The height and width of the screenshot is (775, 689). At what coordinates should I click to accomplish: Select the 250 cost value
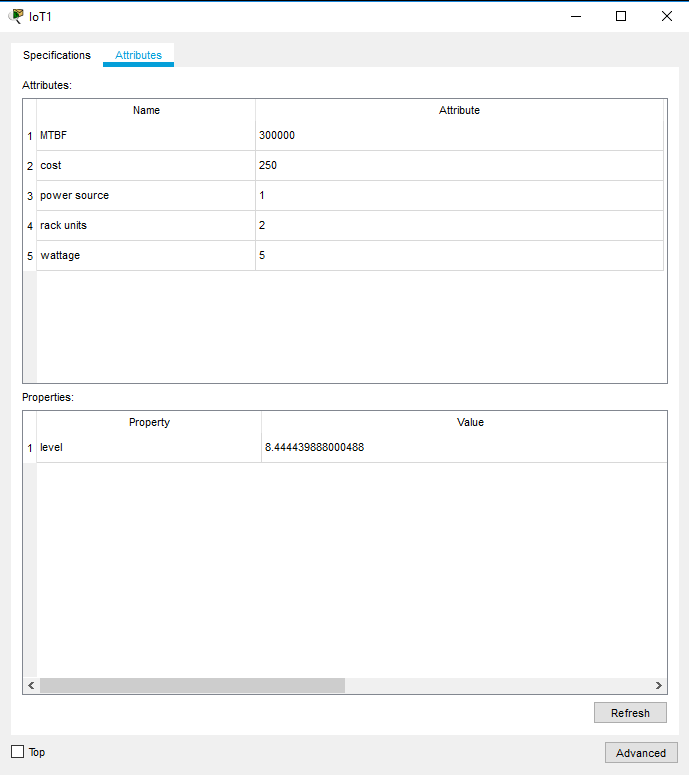459,166
